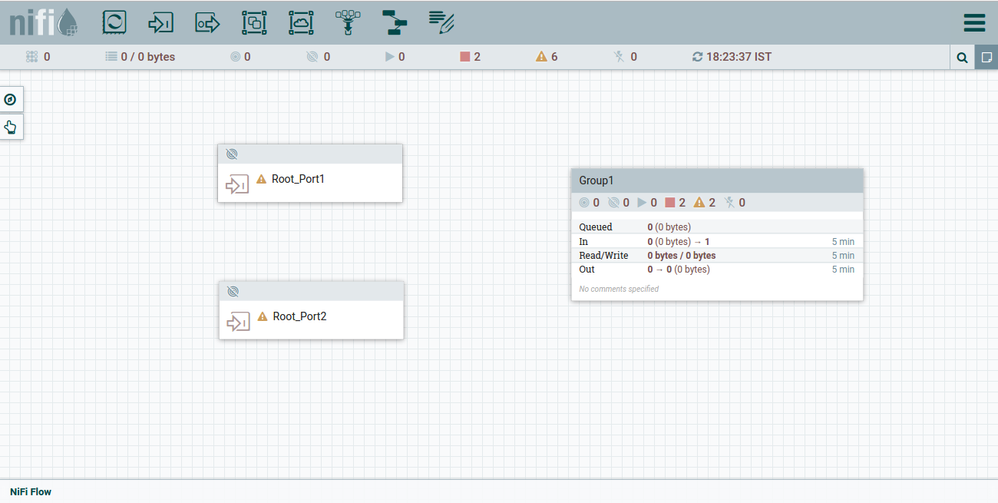Select the Label toolbar icon
998x503 pixels.
click(x=441, y=21)
